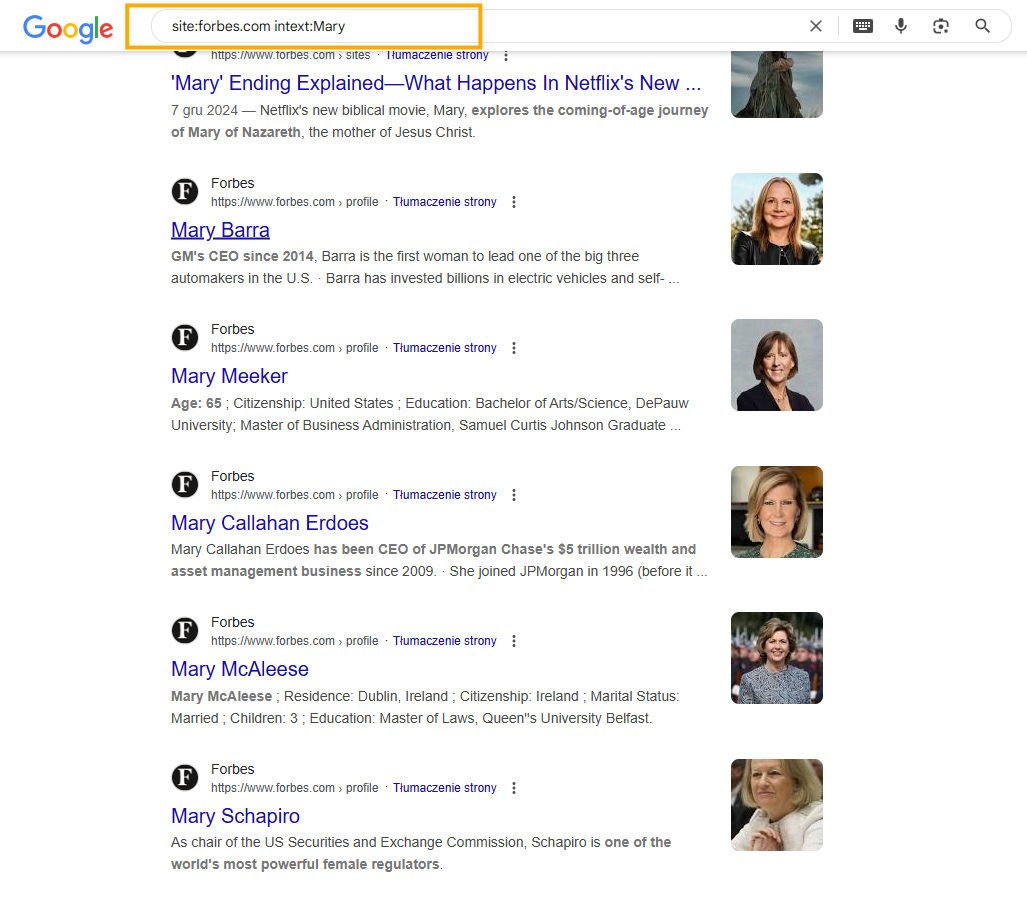Click snippet 'world's most powerful female regulators'

[x=305, y=864]
